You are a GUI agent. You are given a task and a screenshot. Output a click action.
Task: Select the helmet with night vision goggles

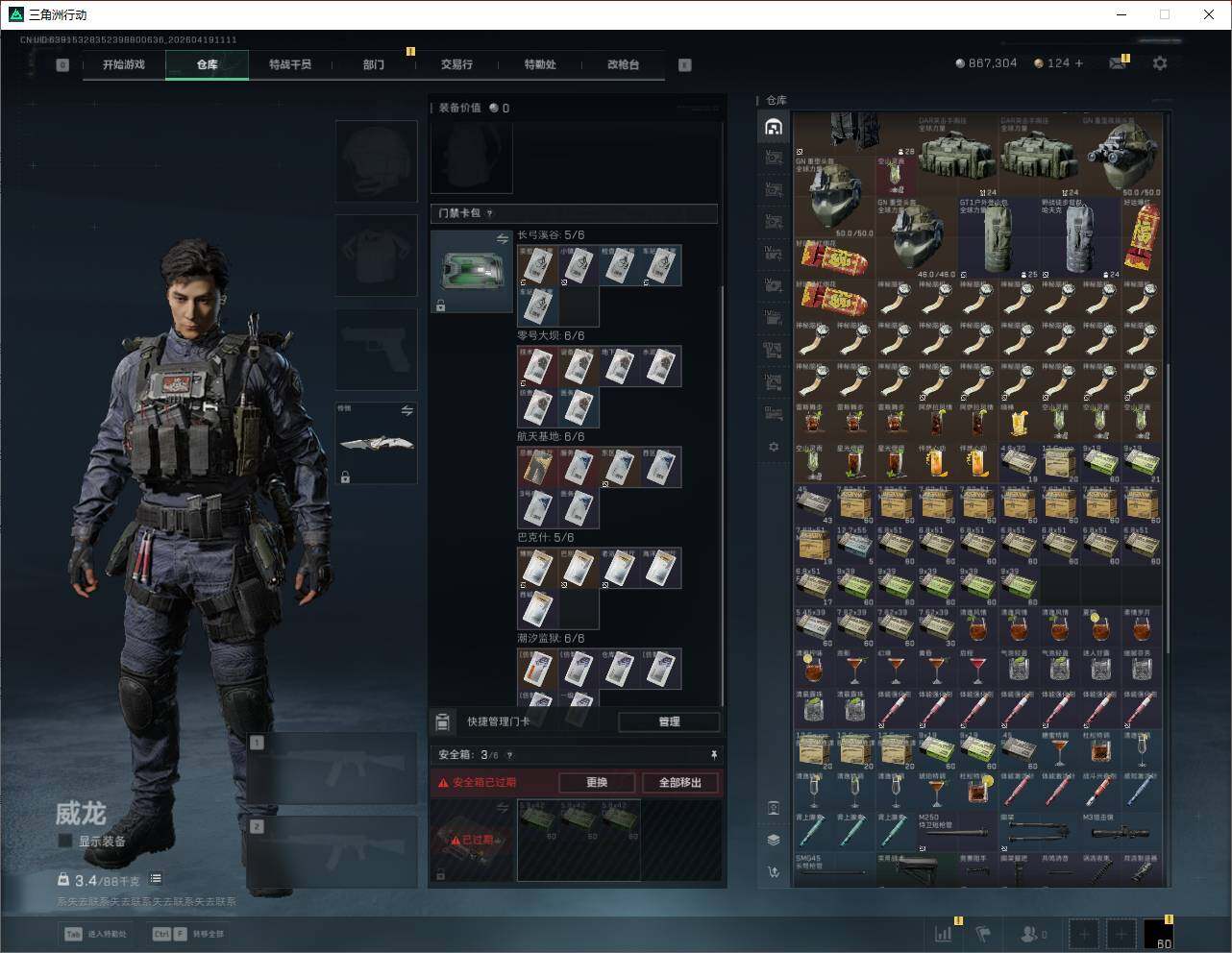1121,158
